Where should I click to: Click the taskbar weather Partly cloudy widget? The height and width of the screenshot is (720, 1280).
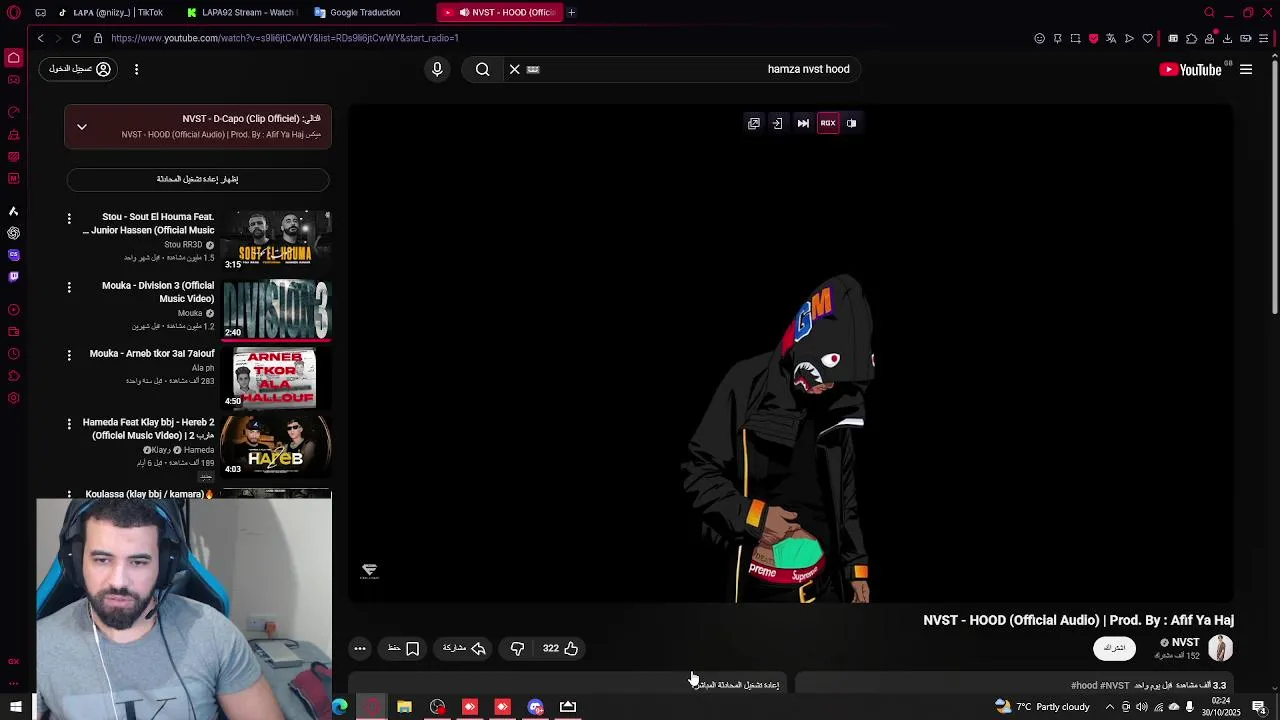coord(1043,707)
